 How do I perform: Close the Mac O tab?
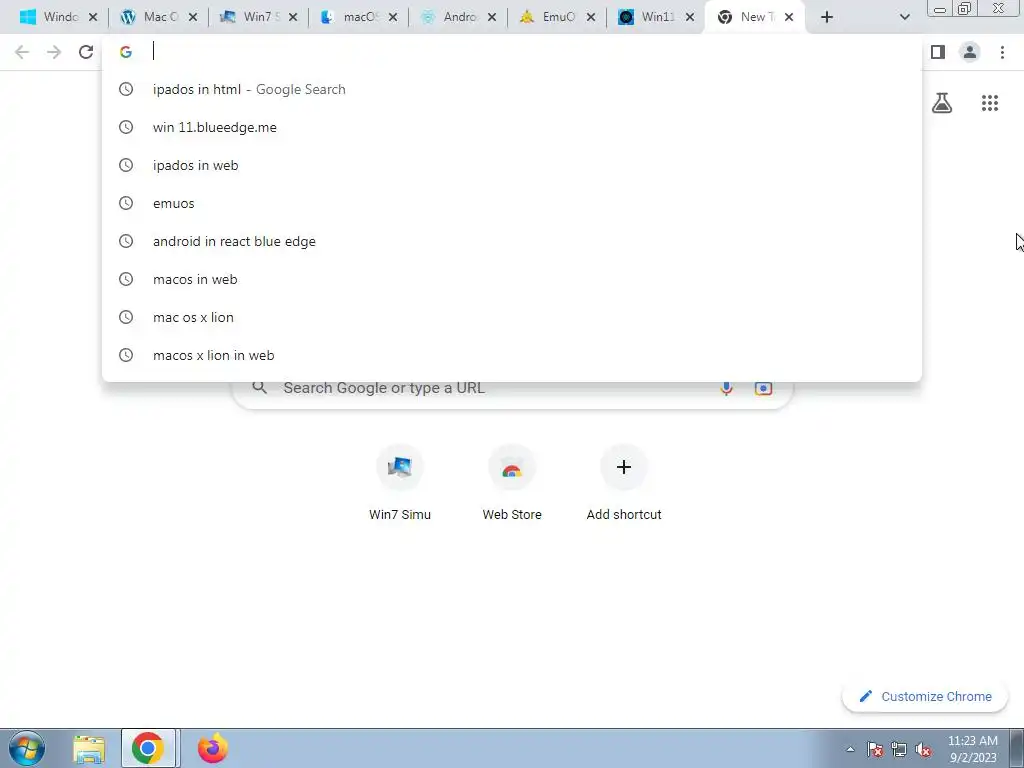point(193,17)
